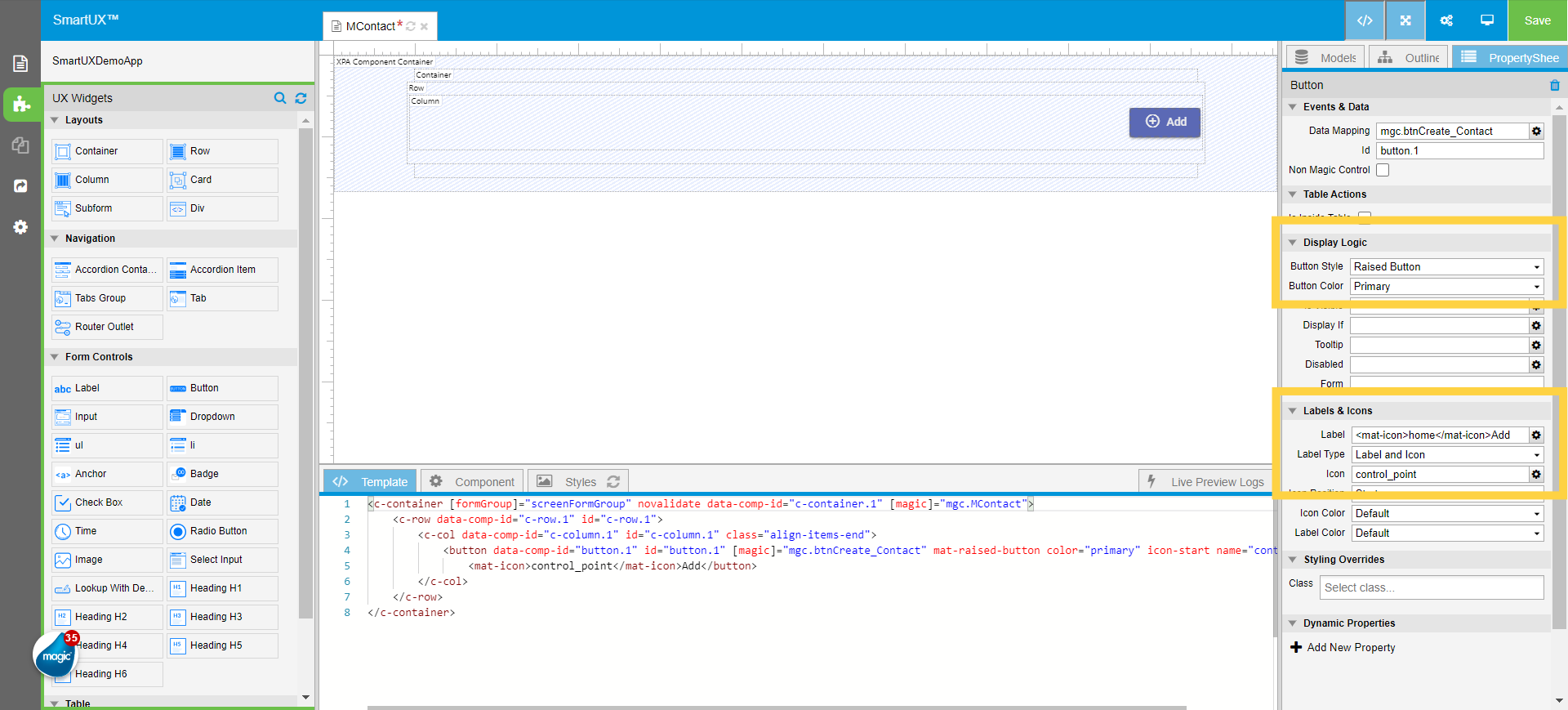Click the Add button on canvas
Screen dimensions: 1568x710
(1165, 122)
